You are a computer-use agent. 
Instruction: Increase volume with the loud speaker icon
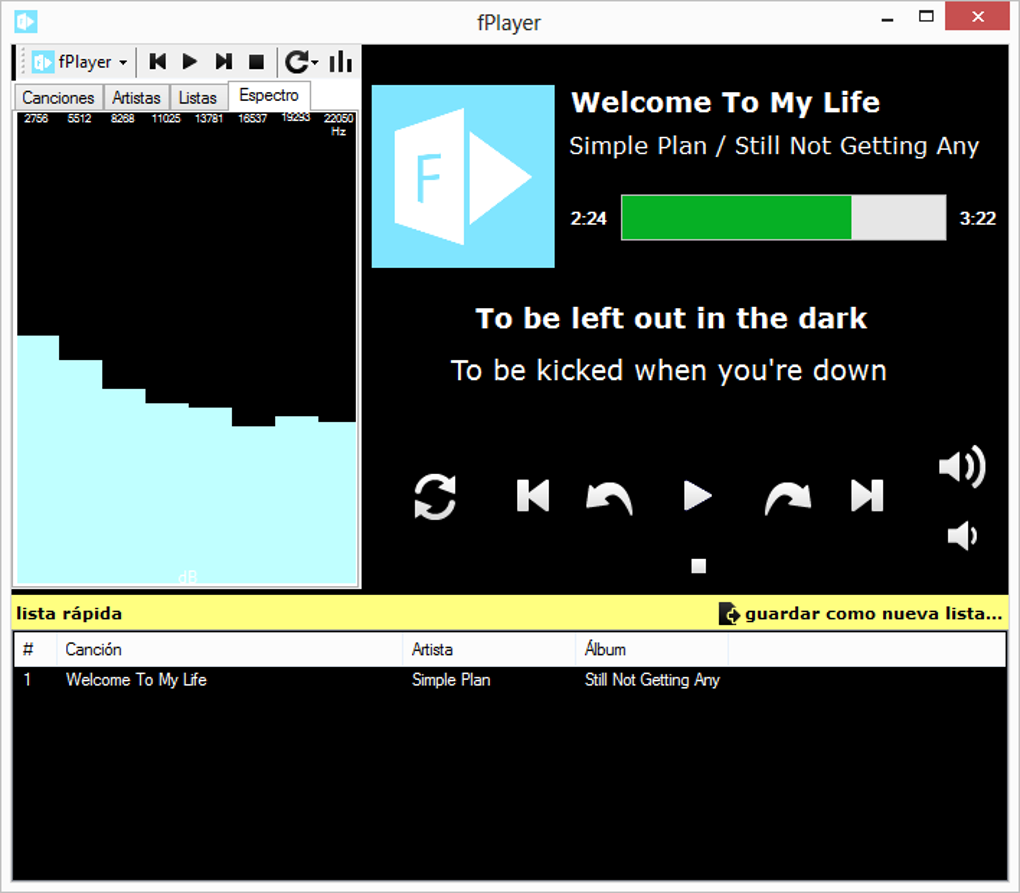click(963, 467)
